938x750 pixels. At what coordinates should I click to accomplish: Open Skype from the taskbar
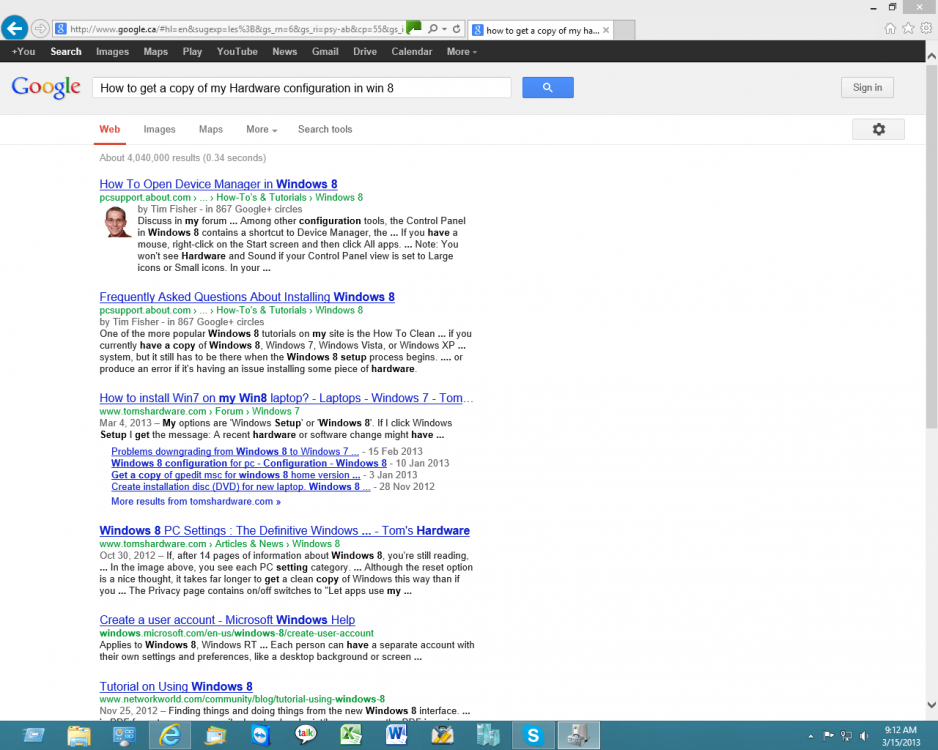pos(532,736)
